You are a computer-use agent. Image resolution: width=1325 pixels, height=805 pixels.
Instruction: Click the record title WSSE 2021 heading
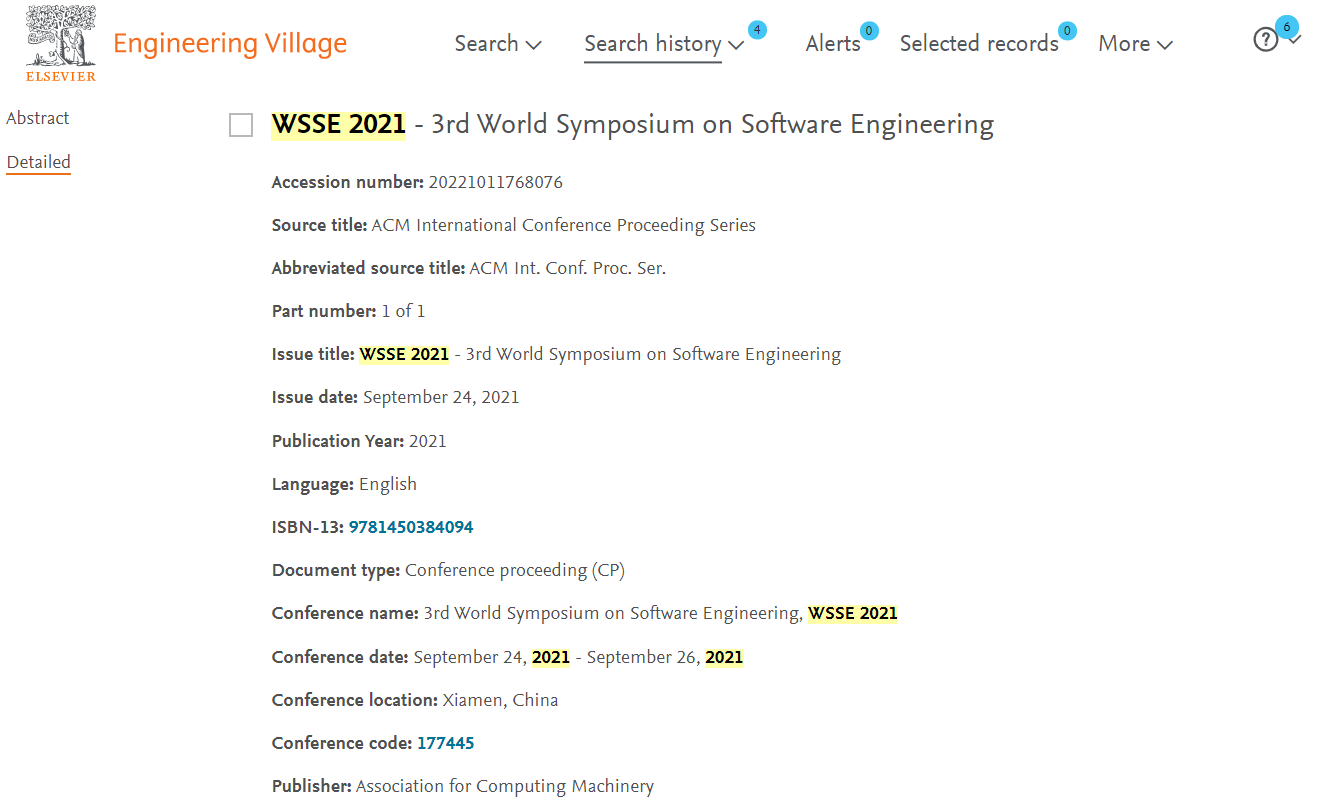point(632,125)
